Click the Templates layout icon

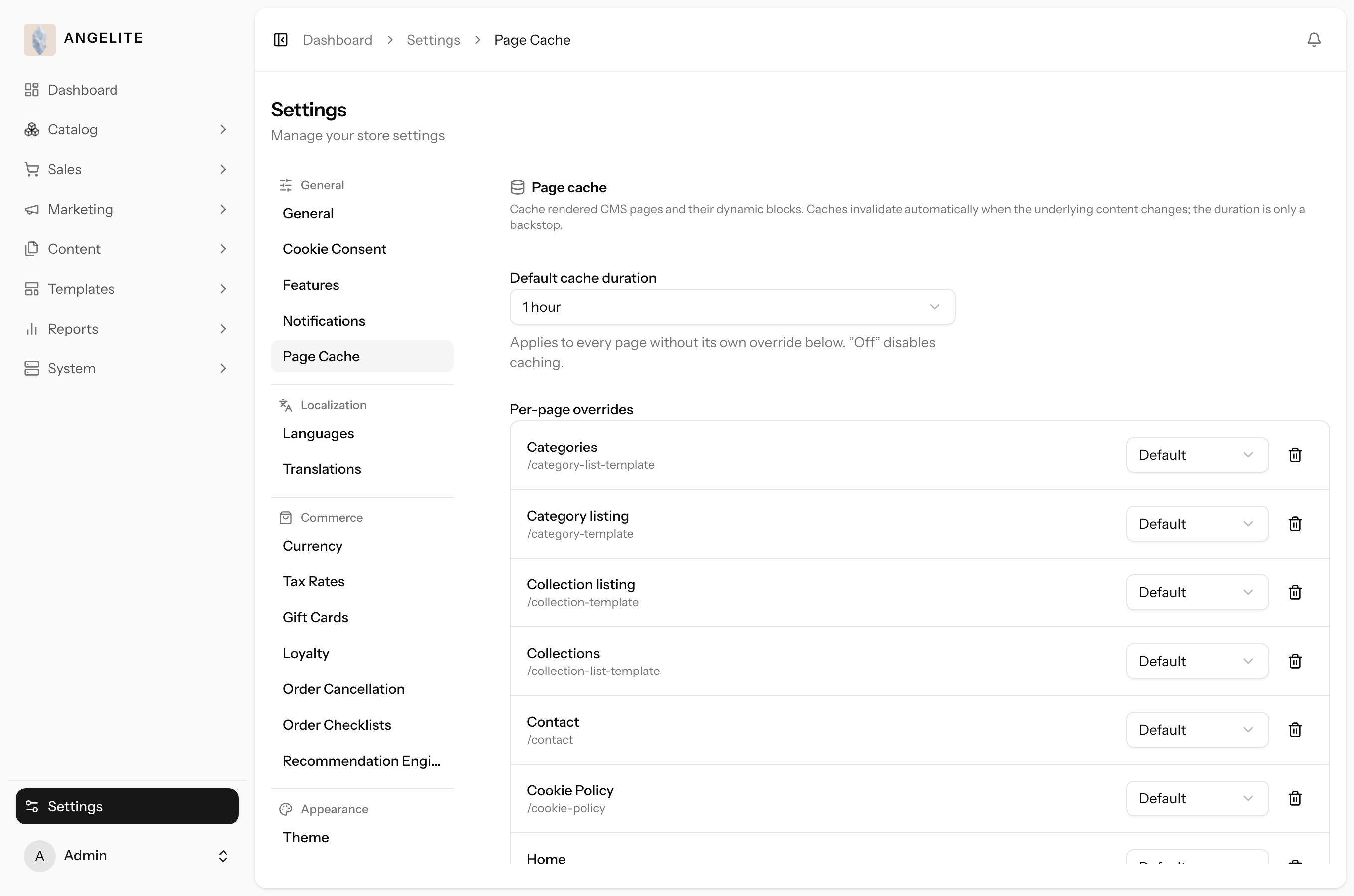pyautogui.click(x=32, y=289)
